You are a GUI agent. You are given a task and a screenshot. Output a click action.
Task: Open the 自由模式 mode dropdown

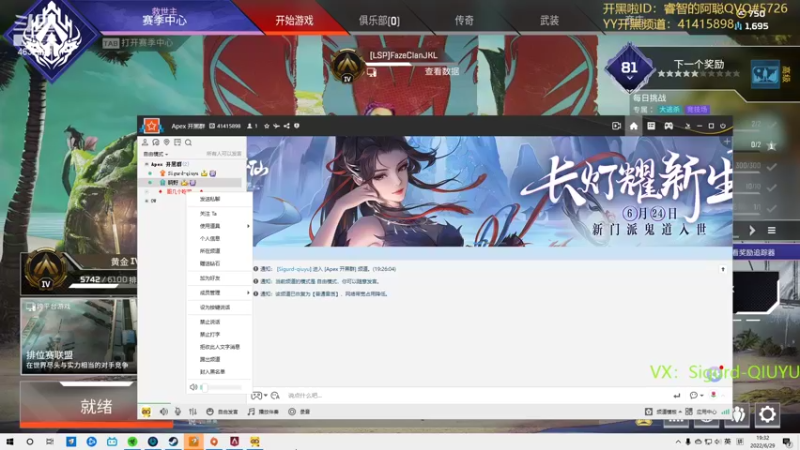[155, 154]
